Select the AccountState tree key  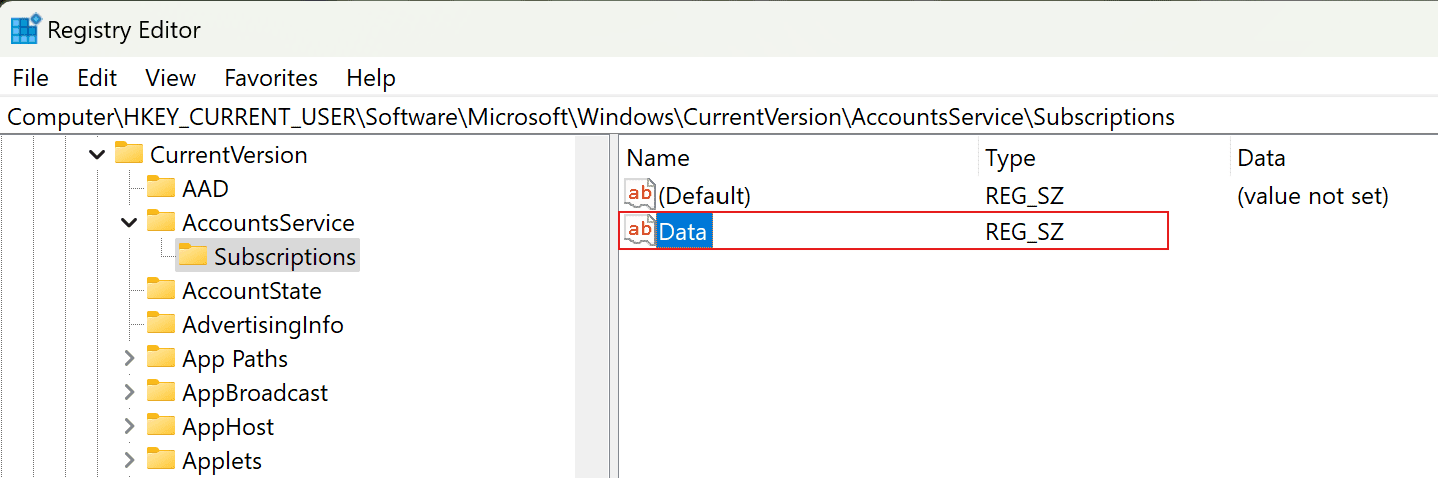(x=252, y=291)
